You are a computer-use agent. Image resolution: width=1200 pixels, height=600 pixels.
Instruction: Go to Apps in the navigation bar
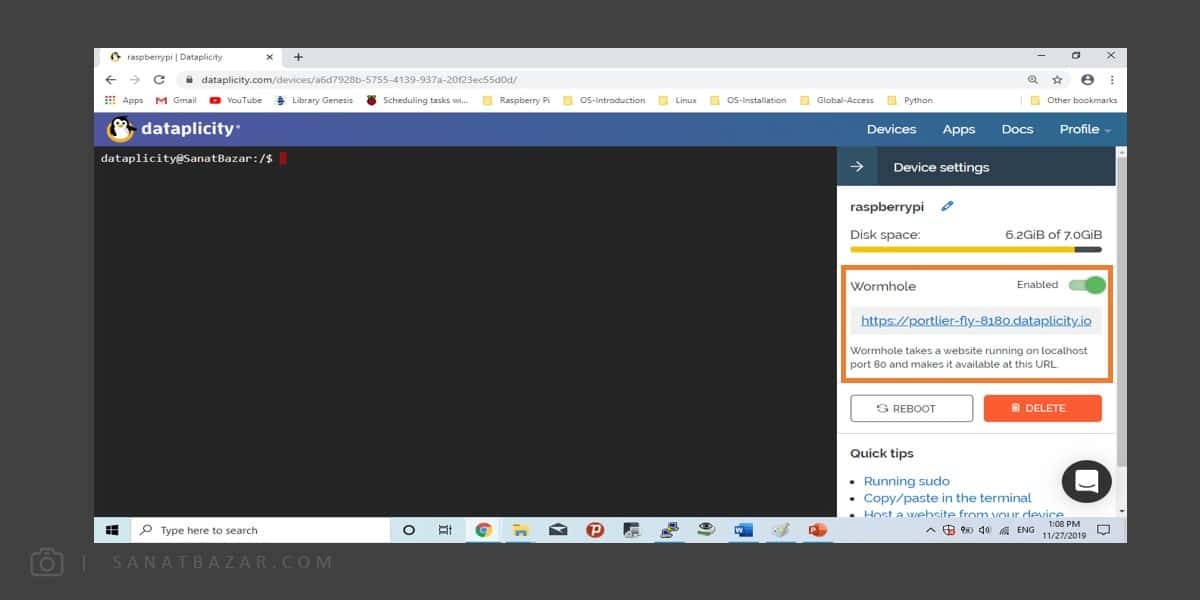pos(959,129)
